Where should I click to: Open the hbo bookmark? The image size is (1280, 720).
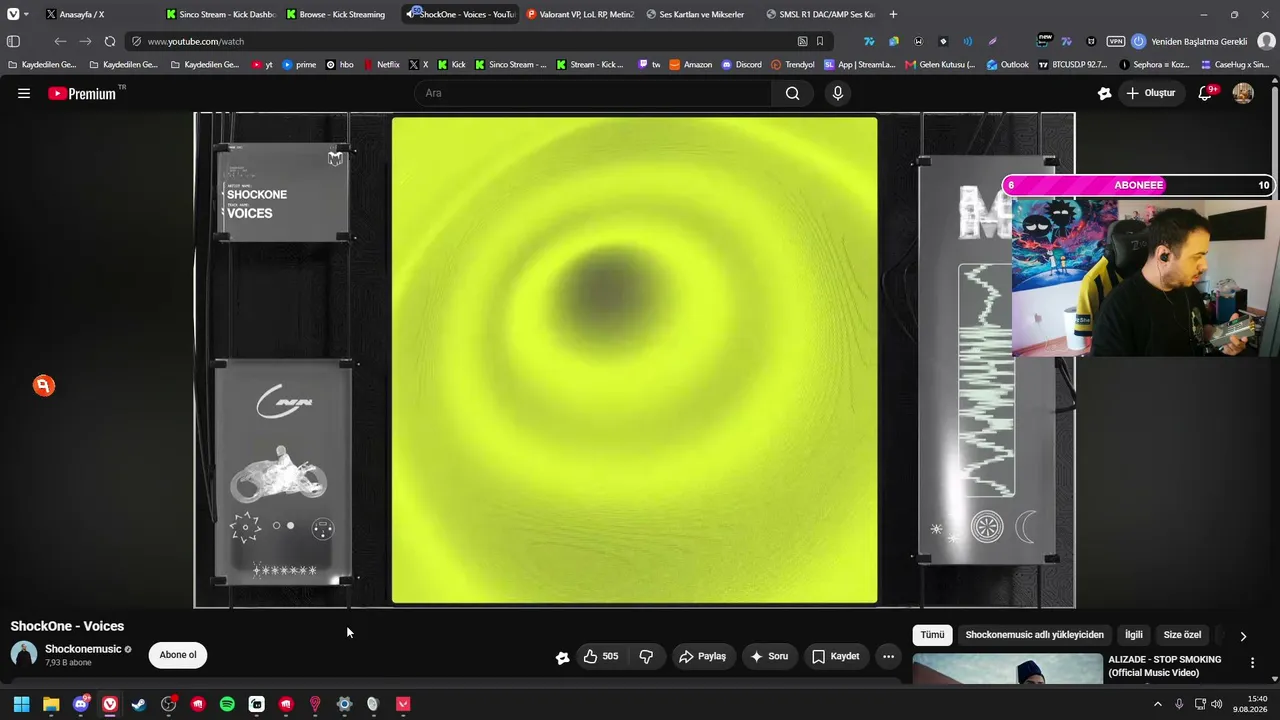click(340, 65)
